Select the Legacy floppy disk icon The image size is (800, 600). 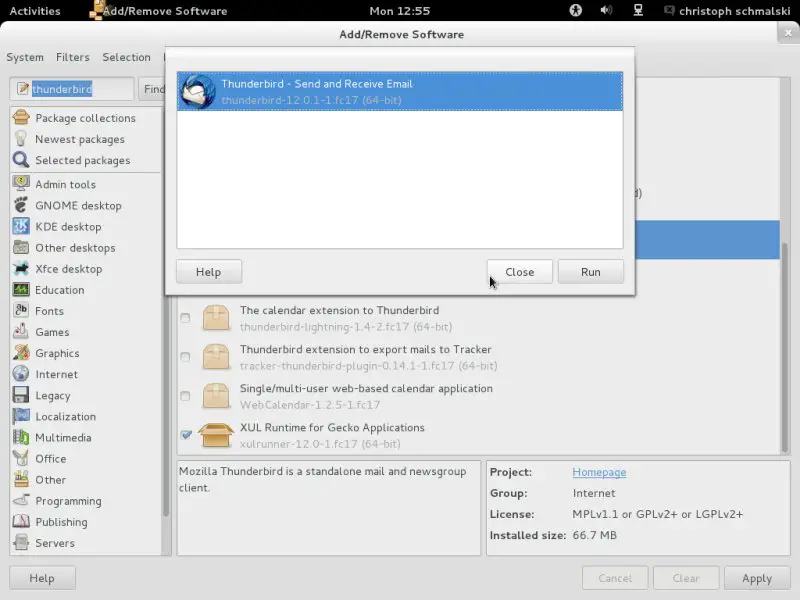(x=21, y=395)
